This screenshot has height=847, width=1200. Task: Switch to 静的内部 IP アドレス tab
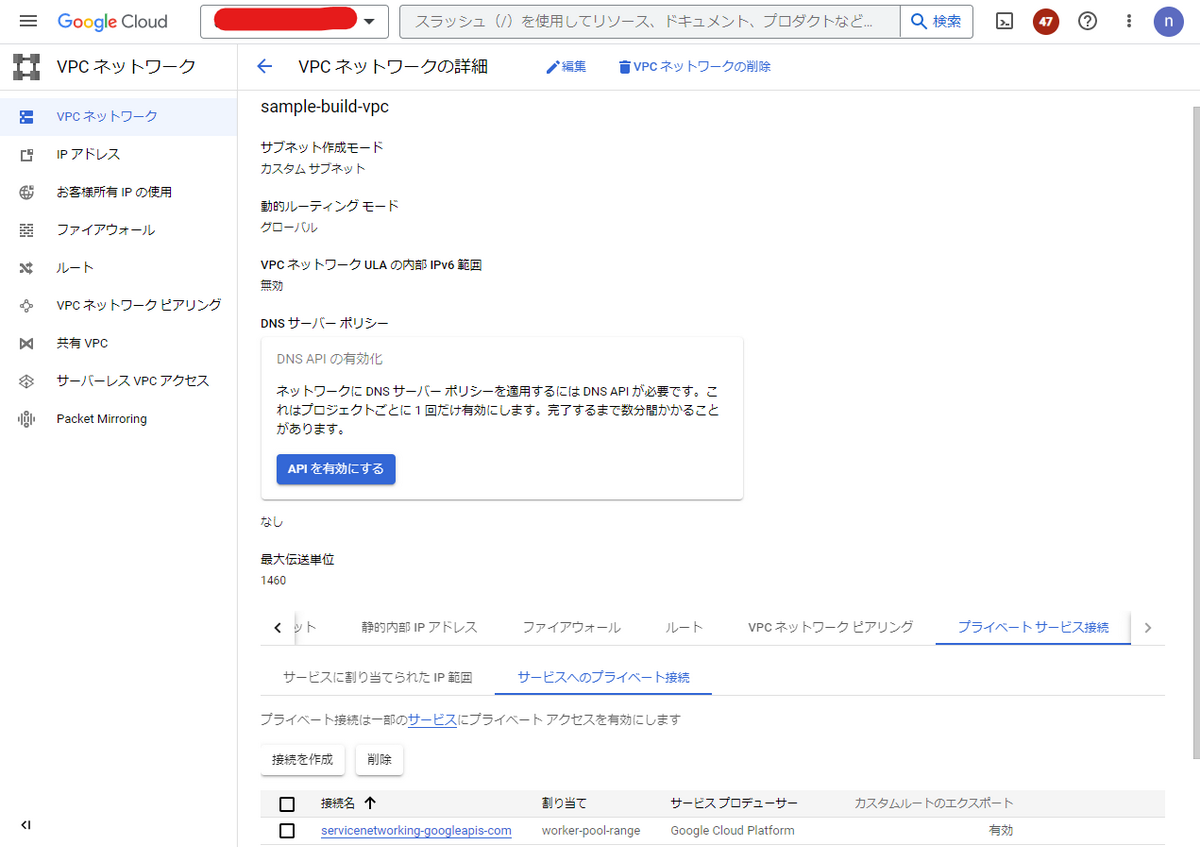click(419, 627)
